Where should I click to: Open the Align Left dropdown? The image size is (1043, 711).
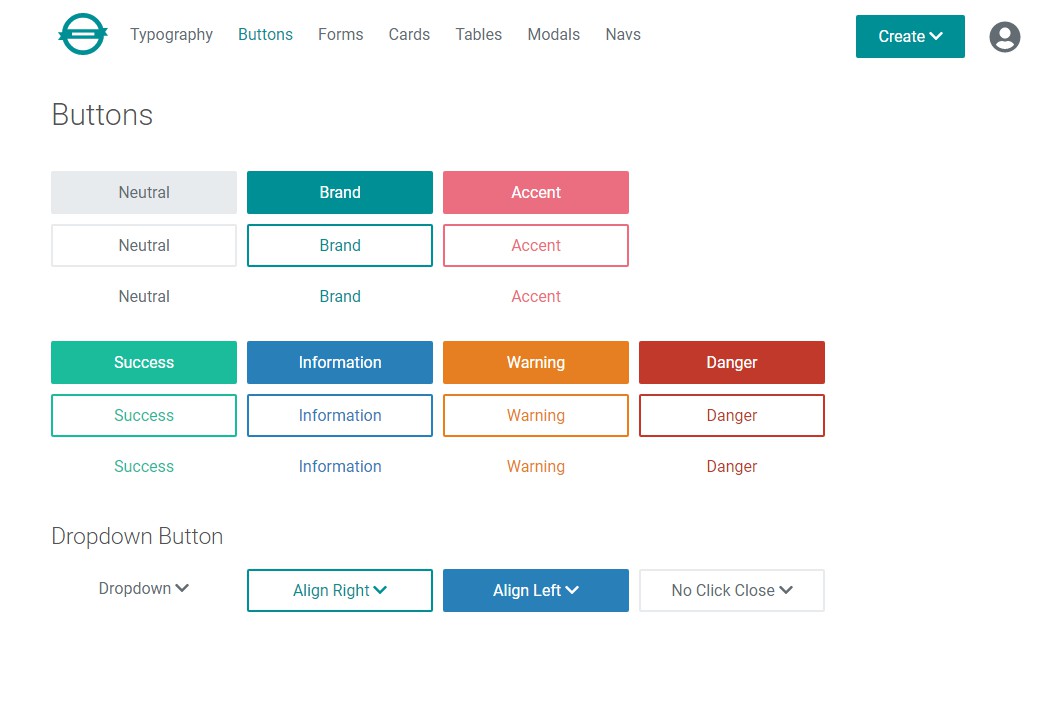click(536, 591)
